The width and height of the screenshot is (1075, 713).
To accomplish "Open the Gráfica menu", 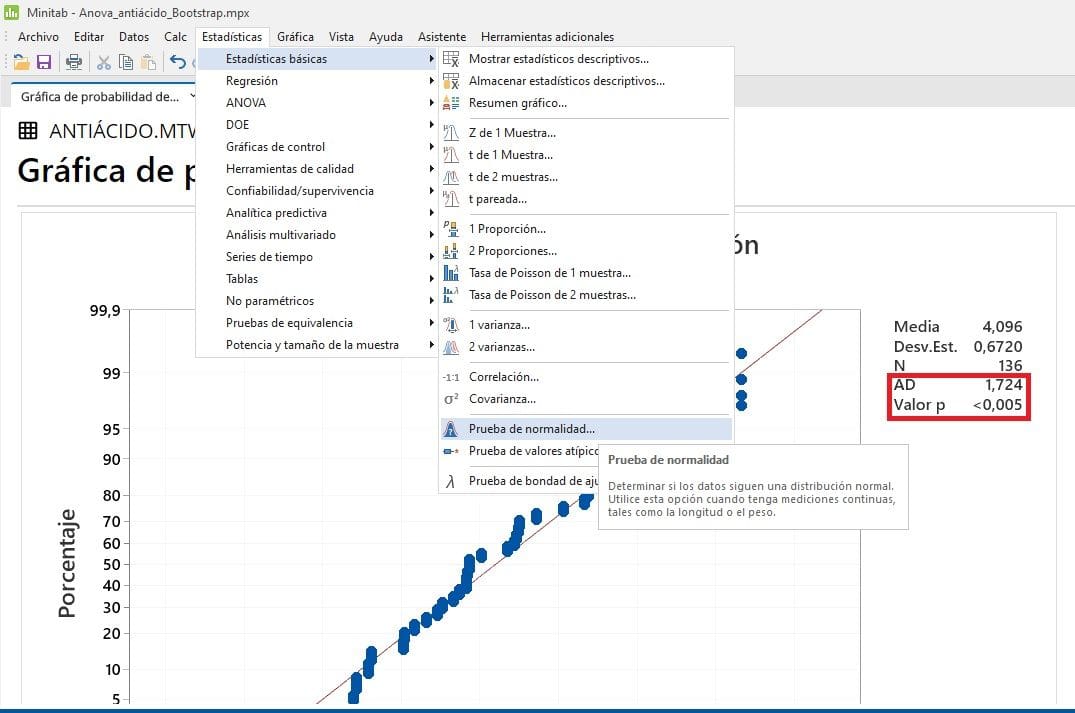I will pos(295,37).
